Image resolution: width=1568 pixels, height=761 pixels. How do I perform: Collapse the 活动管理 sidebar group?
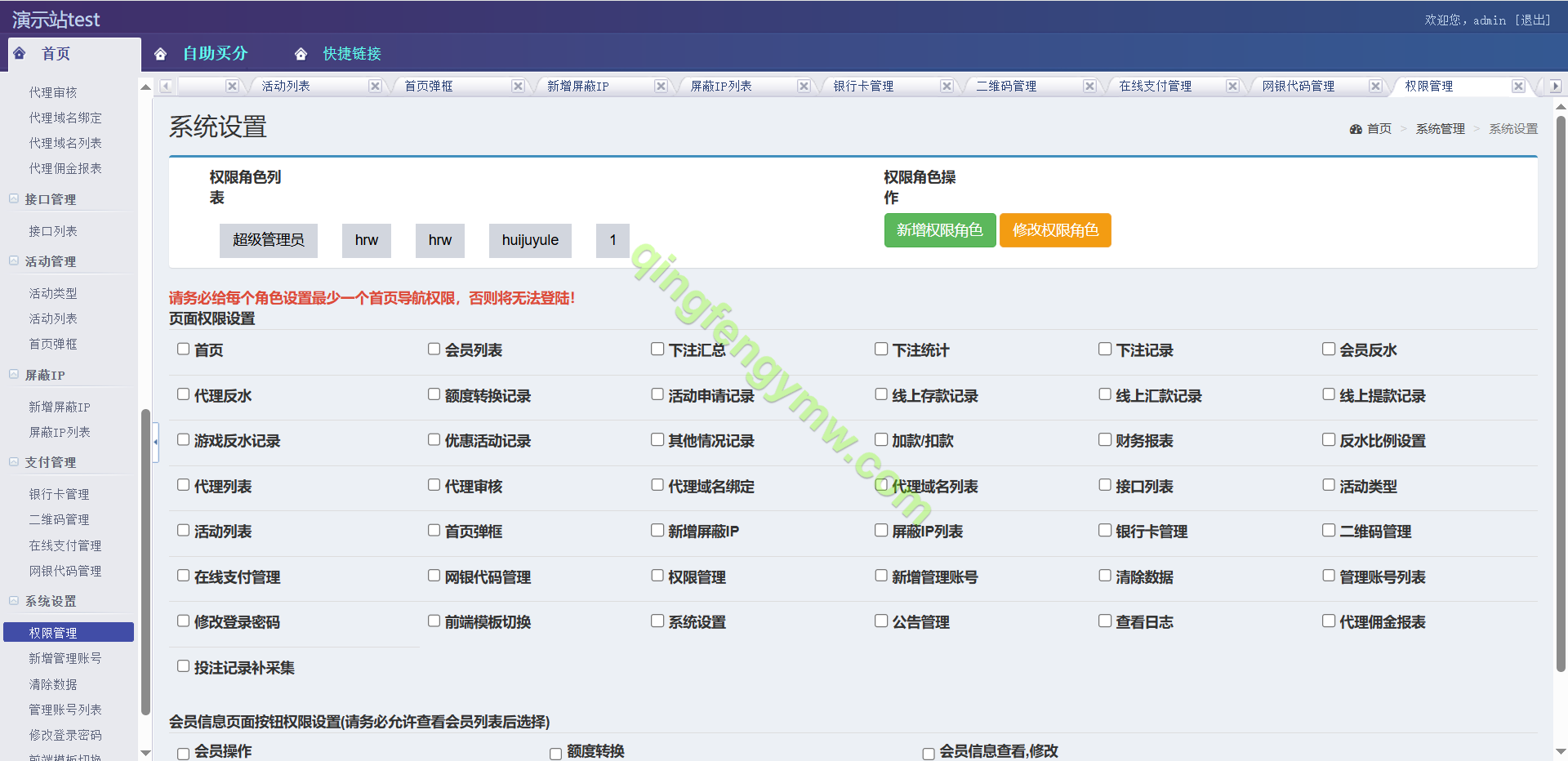coord(14,261)
